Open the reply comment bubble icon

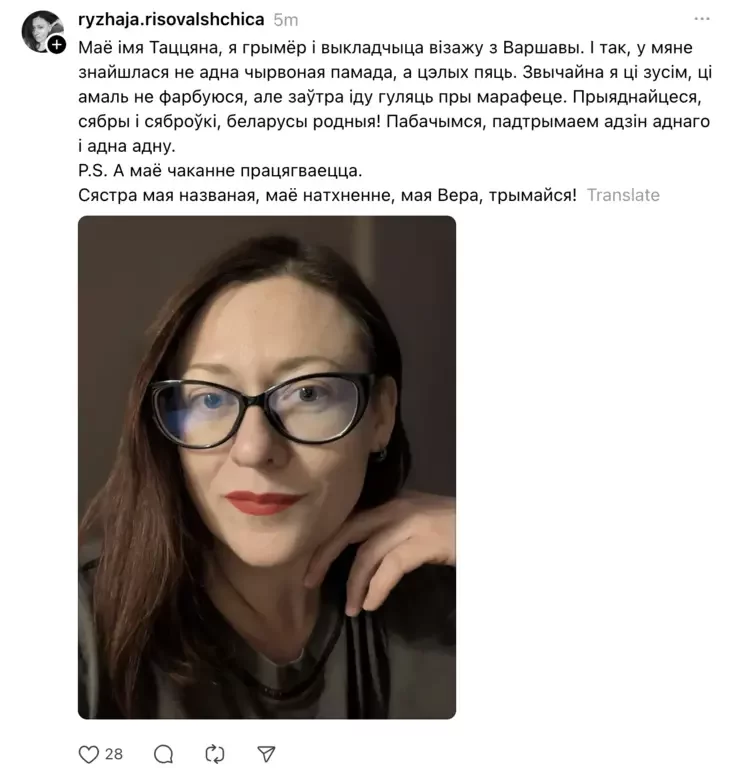(x=163, y=754)
